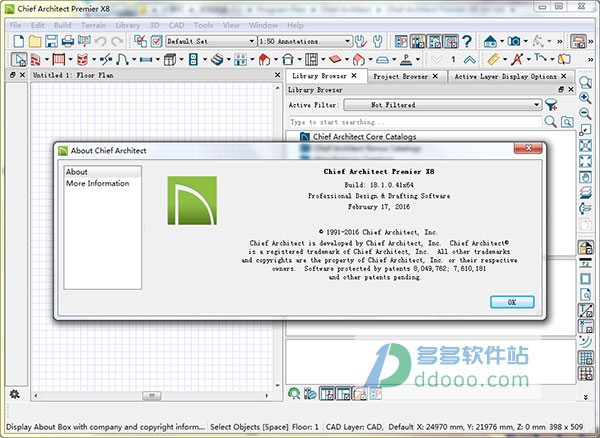Select the red Railing and Fence tool
The image size is (600, 438).
[59, 59]
